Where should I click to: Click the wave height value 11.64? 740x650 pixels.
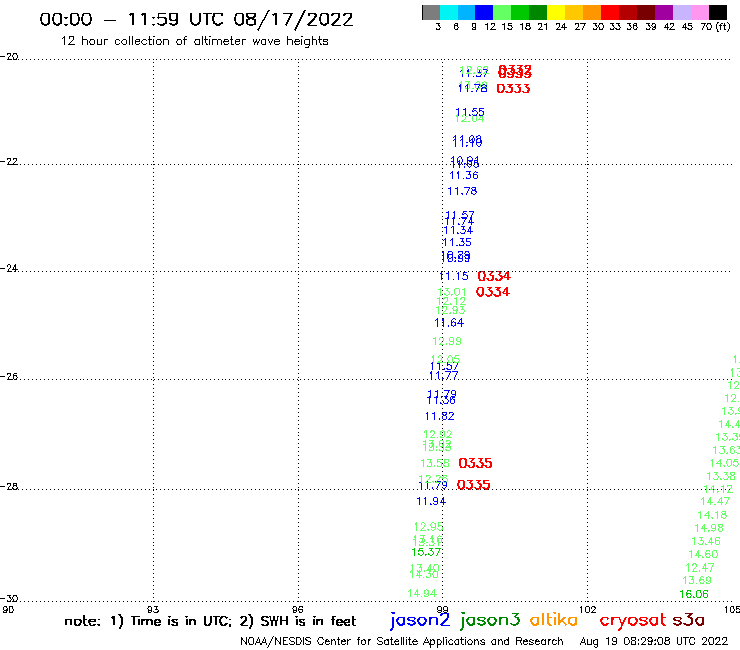click(x=449, y=323)
